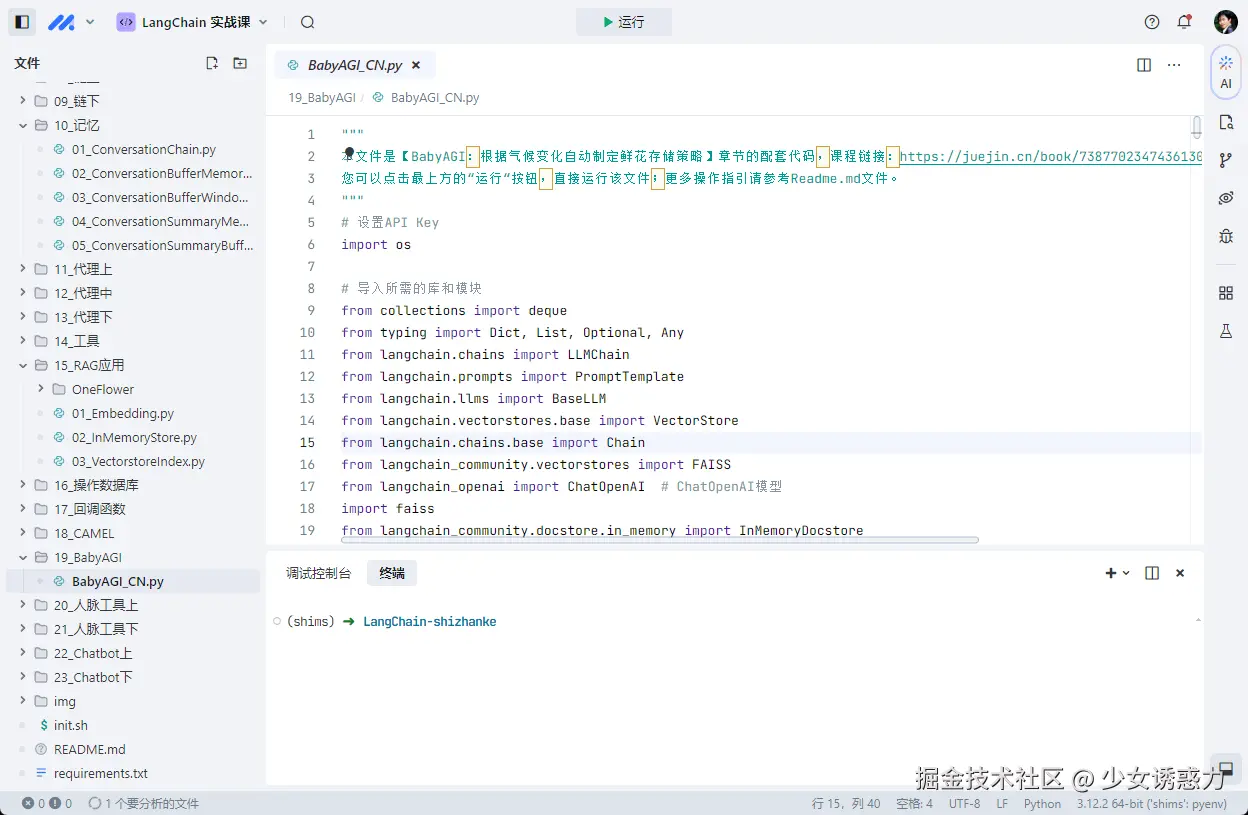
Task: Toggle the left sidebar panel icon
Action: pyautogui.click(x=22, y=22)
